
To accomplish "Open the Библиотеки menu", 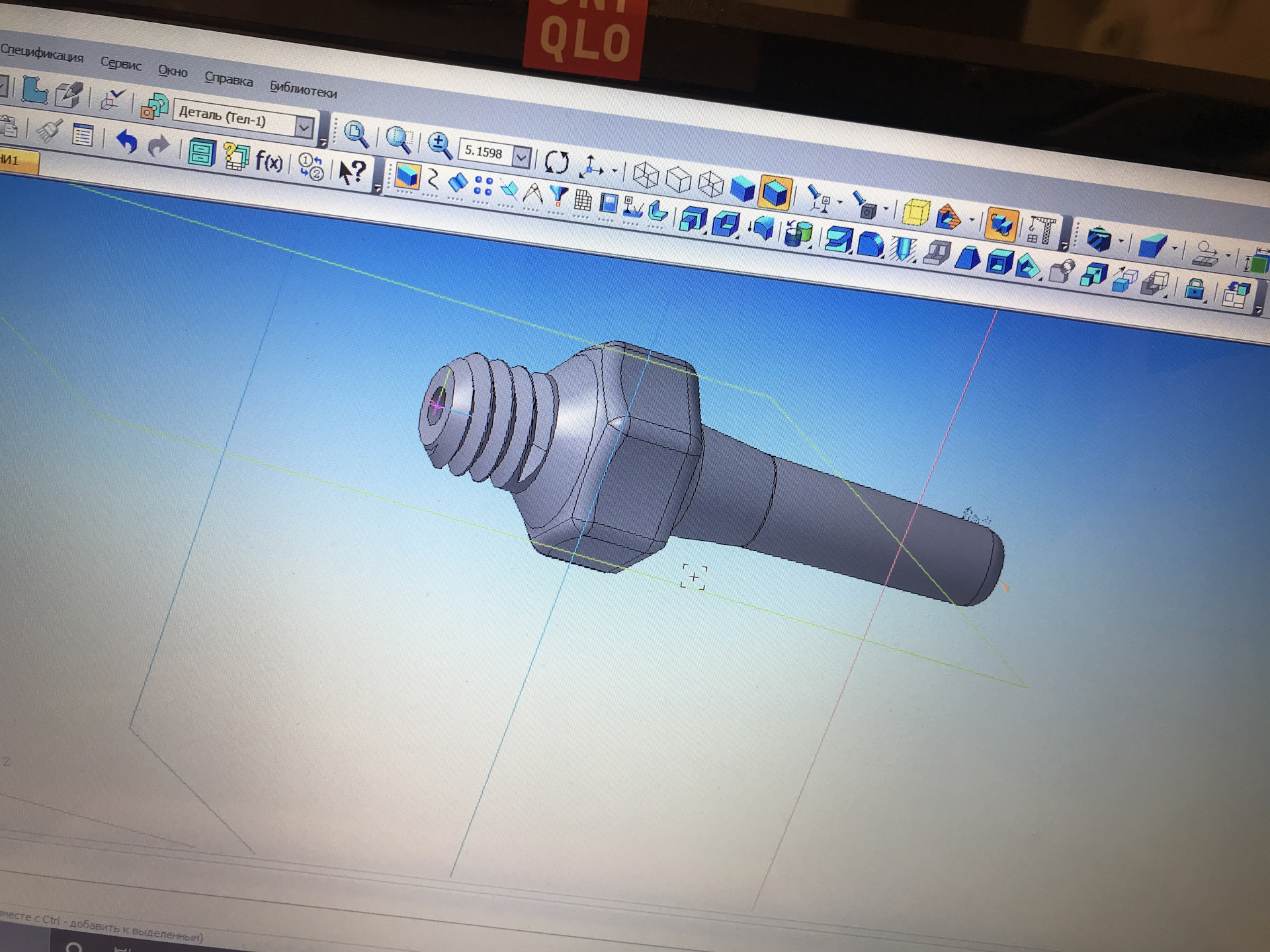I will (303, 89).
